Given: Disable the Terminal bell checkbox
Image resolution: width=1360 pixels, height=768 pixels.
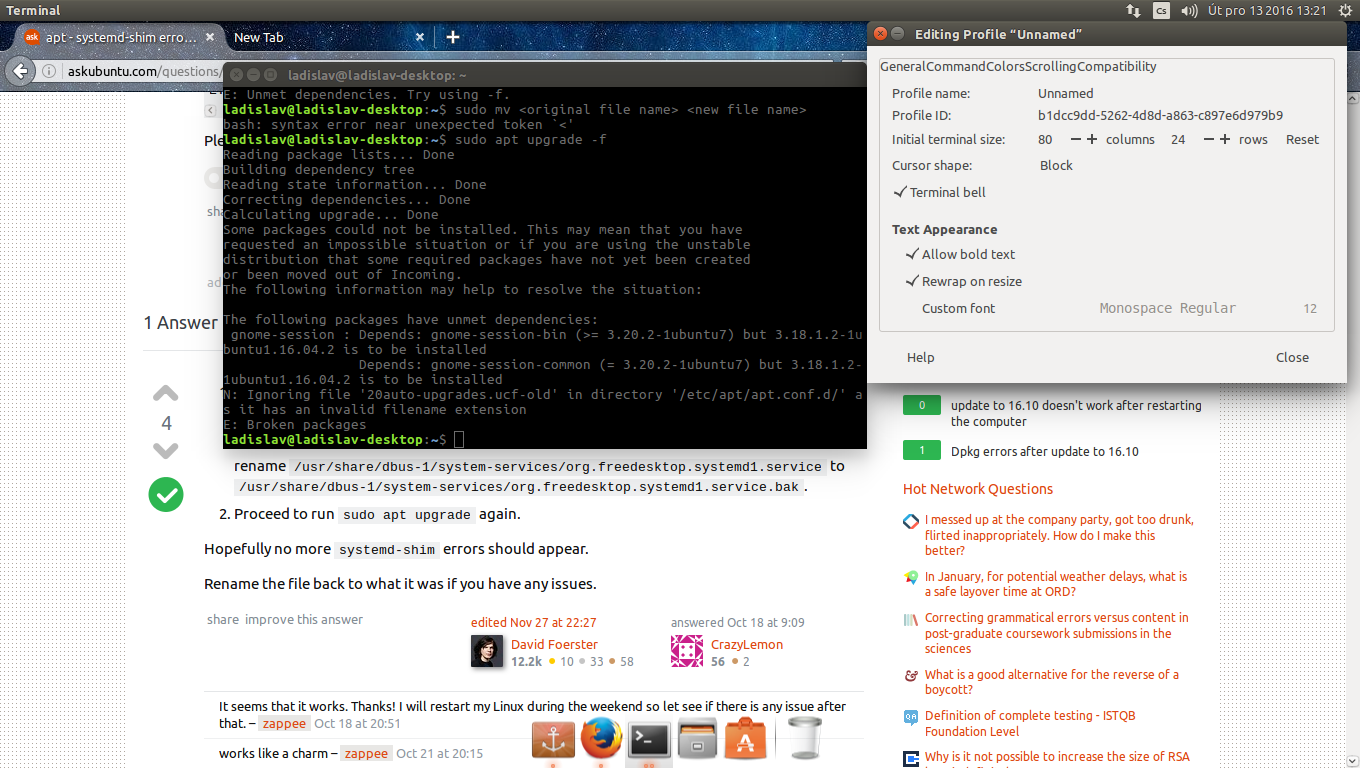Looking at the screenshot, I should 900,192.
